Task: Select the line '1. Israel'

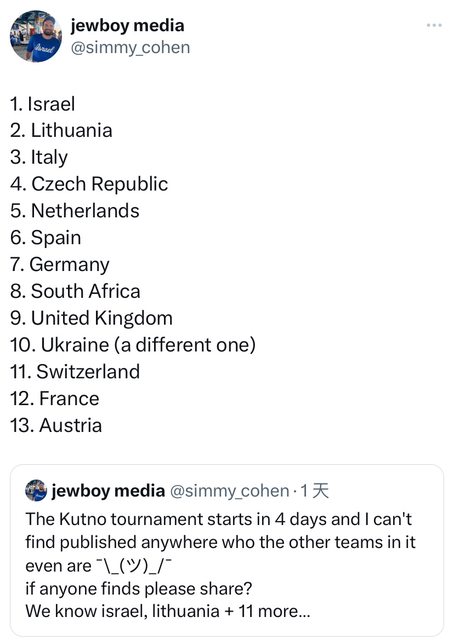Action: [42, 104]
